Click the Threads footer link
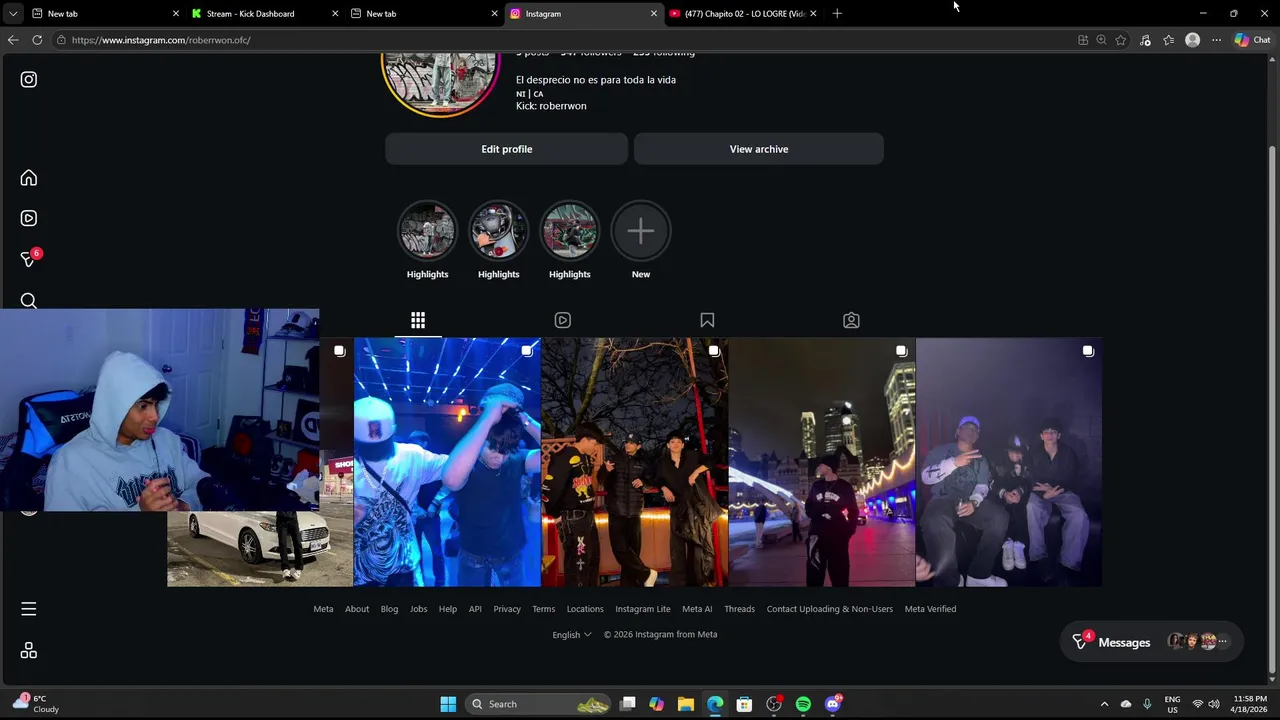 [740, 609]
